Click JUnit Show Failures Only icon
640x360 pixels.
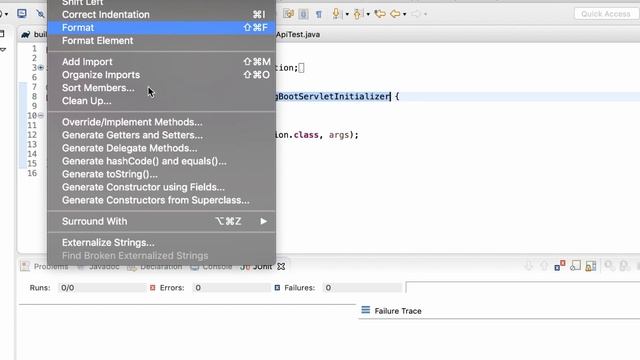pos(560,266)
